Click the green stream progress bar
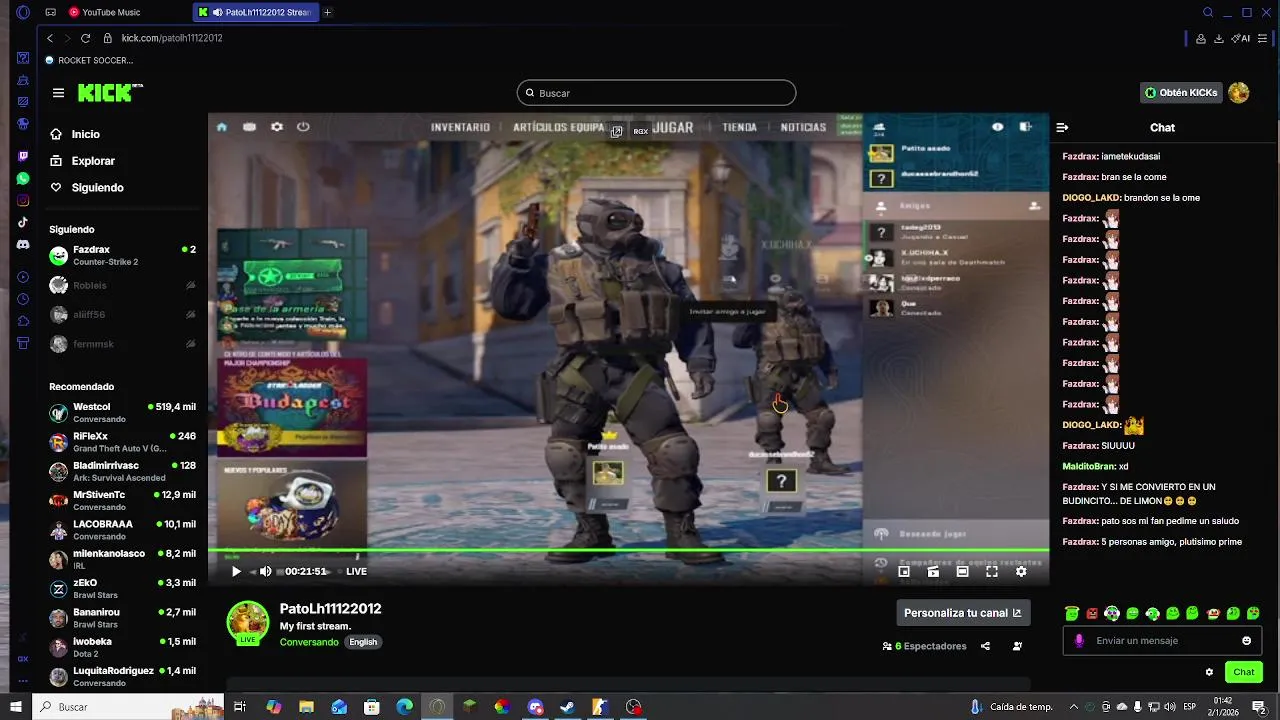1280x720 pixels. click(628, 550)
